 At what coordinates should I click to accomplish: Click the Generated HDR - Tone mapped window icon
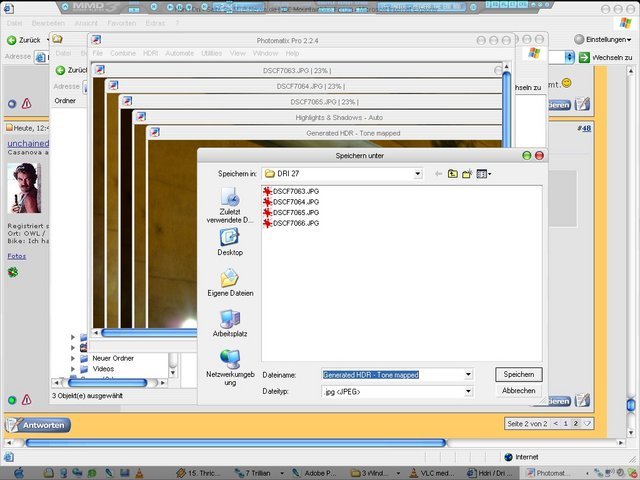pyautogui.click(x=155, y=132)
